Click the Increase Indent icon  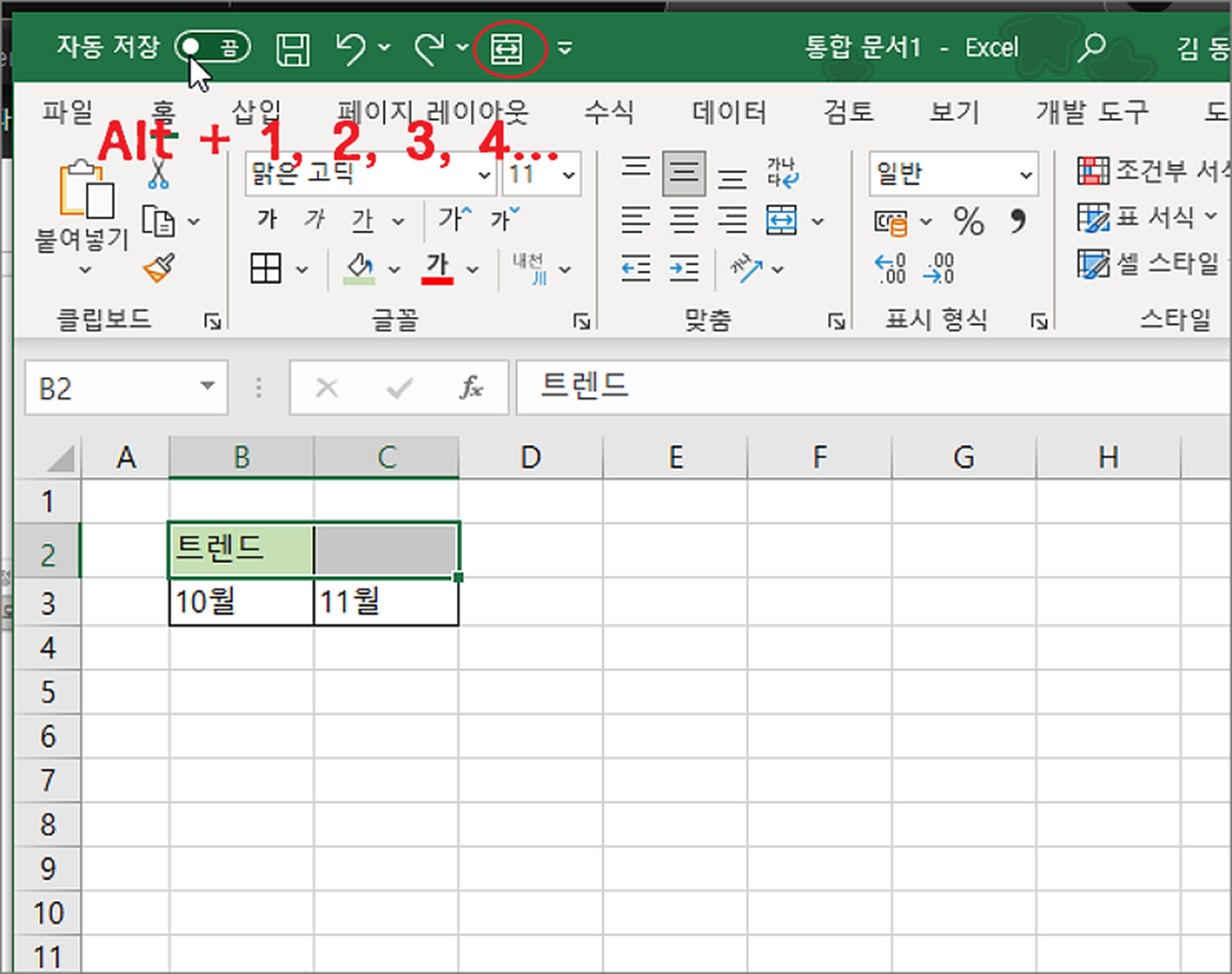point(684,268)
